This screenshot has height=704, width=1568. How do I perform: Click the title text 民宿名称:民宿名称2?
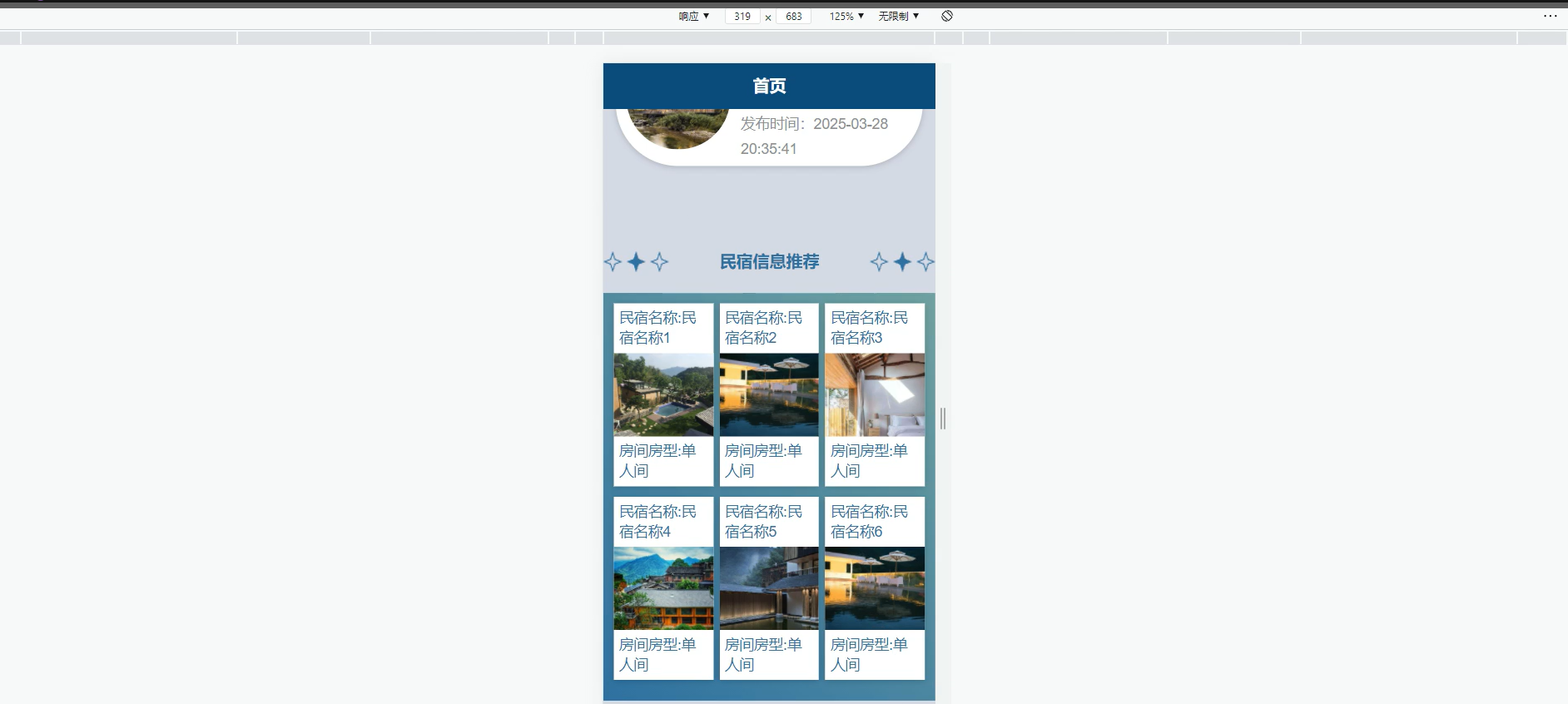764,328
